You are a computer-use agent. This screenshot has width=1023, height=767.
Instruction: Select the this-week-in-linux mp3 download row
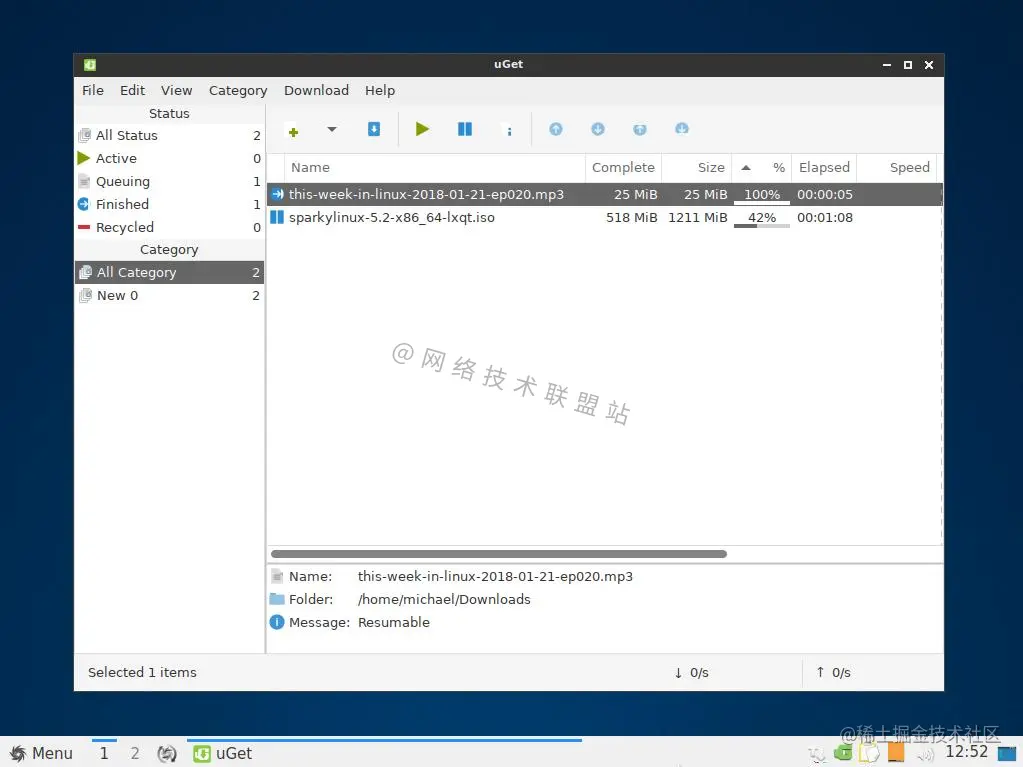tap(605, 194)
